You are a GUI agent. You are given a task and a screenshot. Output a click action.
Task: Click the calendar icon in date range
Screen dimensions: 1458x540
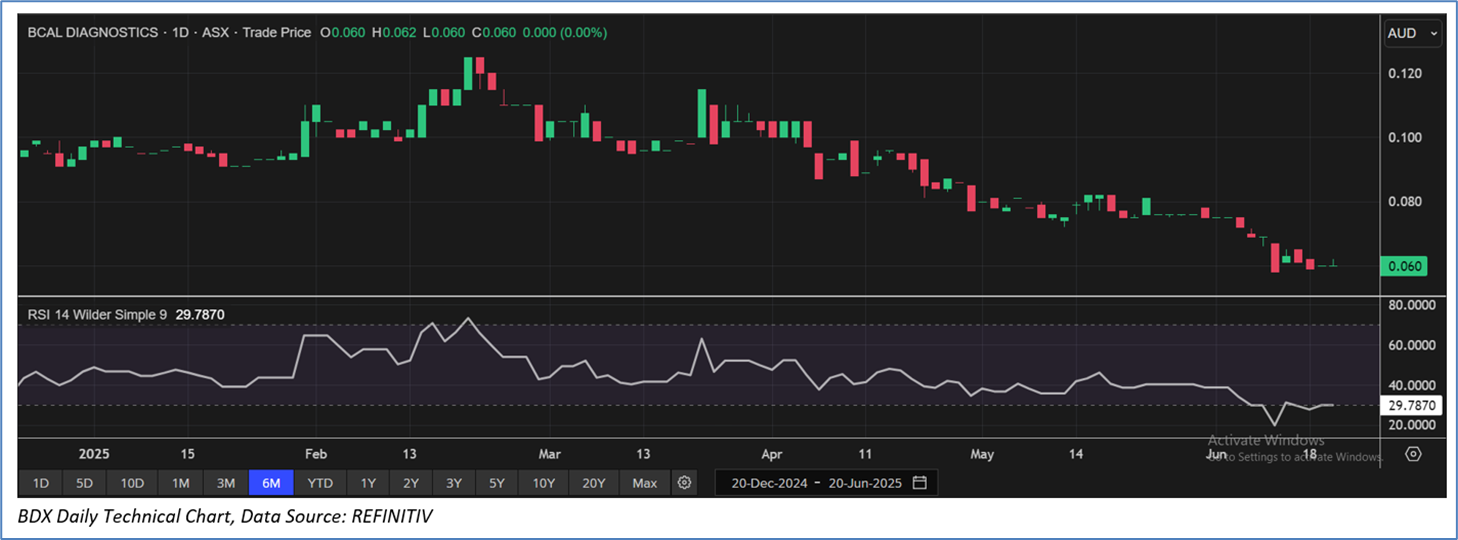click(919, 483)
